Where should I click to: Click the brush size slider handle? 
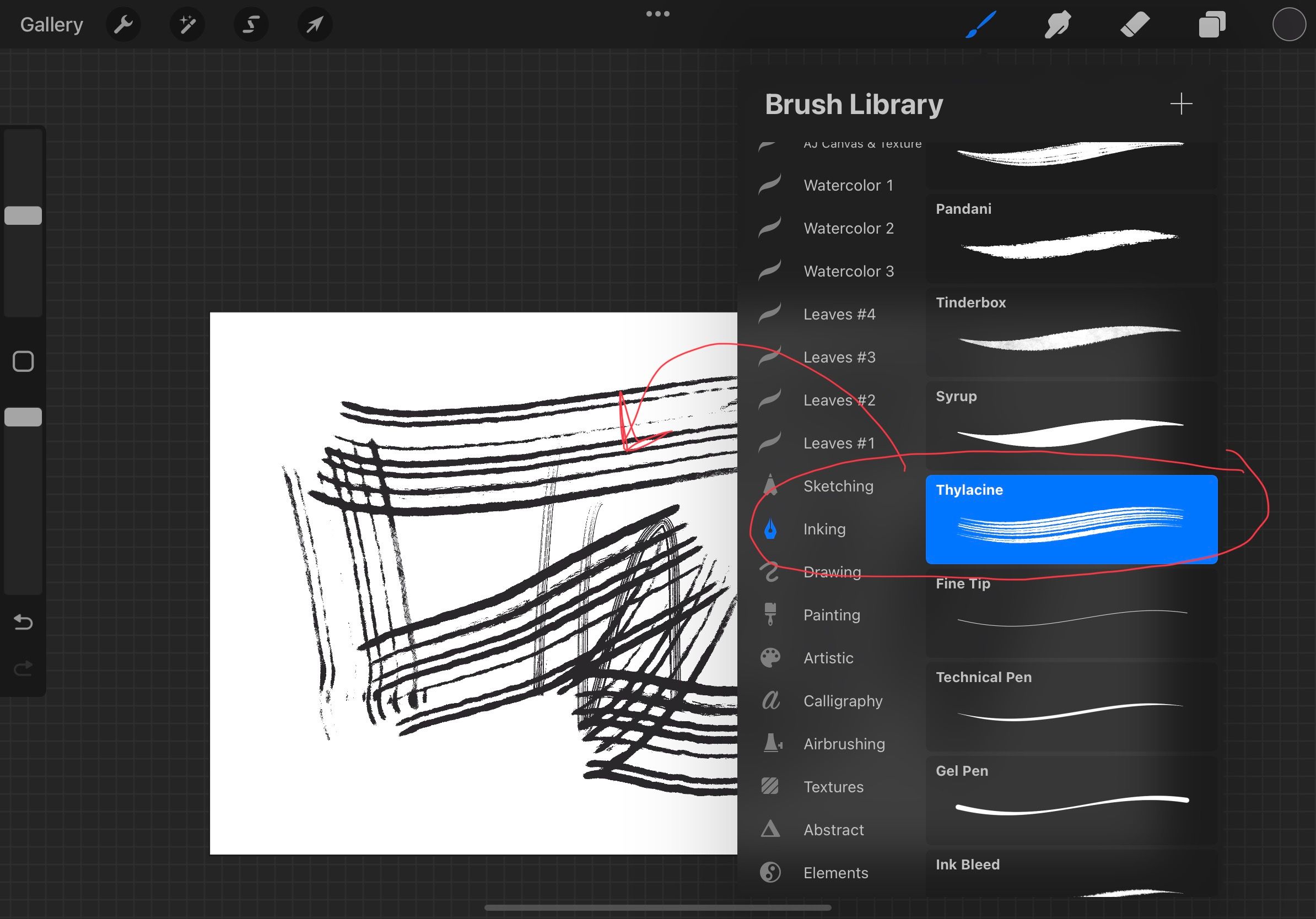coord(23,215)
